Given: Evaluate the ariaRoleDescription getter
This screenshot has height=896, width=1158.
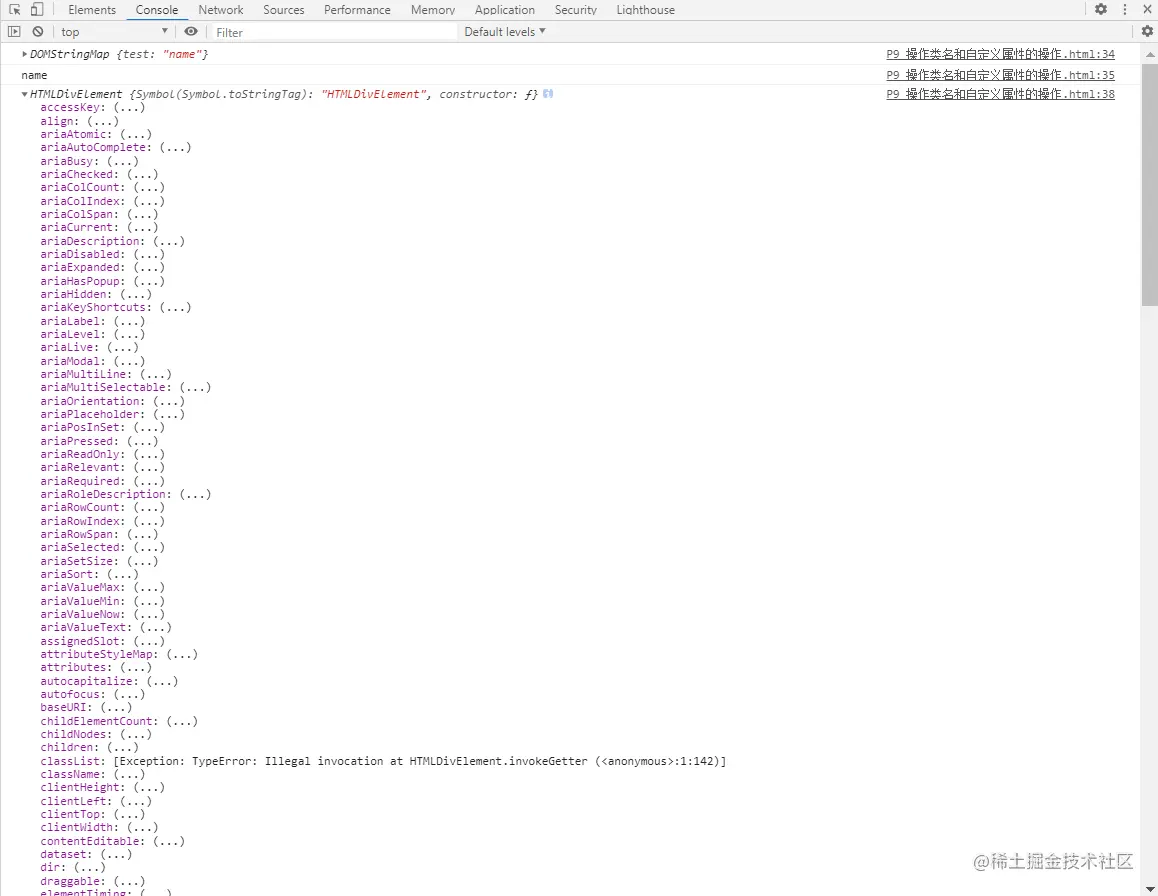Looking at the screenshot, I should tap(195, 494).
